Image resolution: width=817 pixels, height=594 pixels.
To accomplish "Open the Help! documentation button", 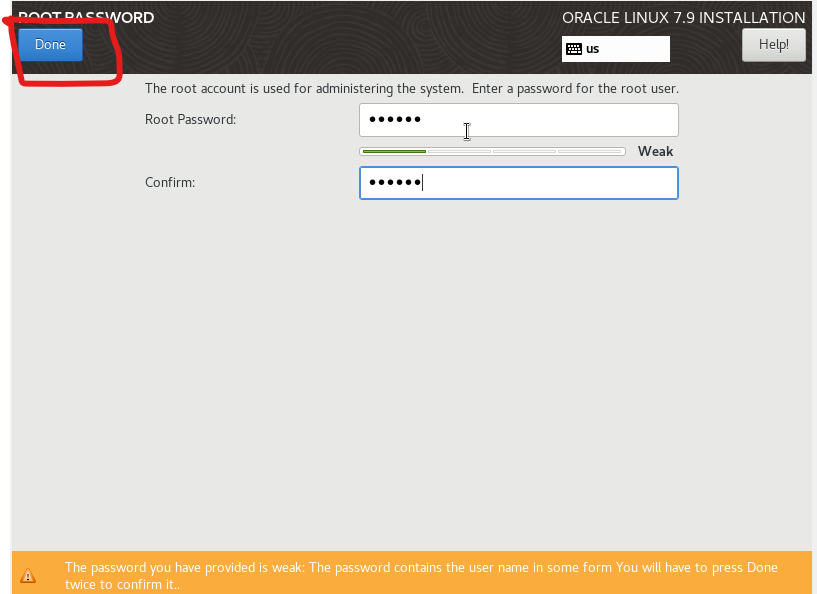I will click(x=773, y=45).
